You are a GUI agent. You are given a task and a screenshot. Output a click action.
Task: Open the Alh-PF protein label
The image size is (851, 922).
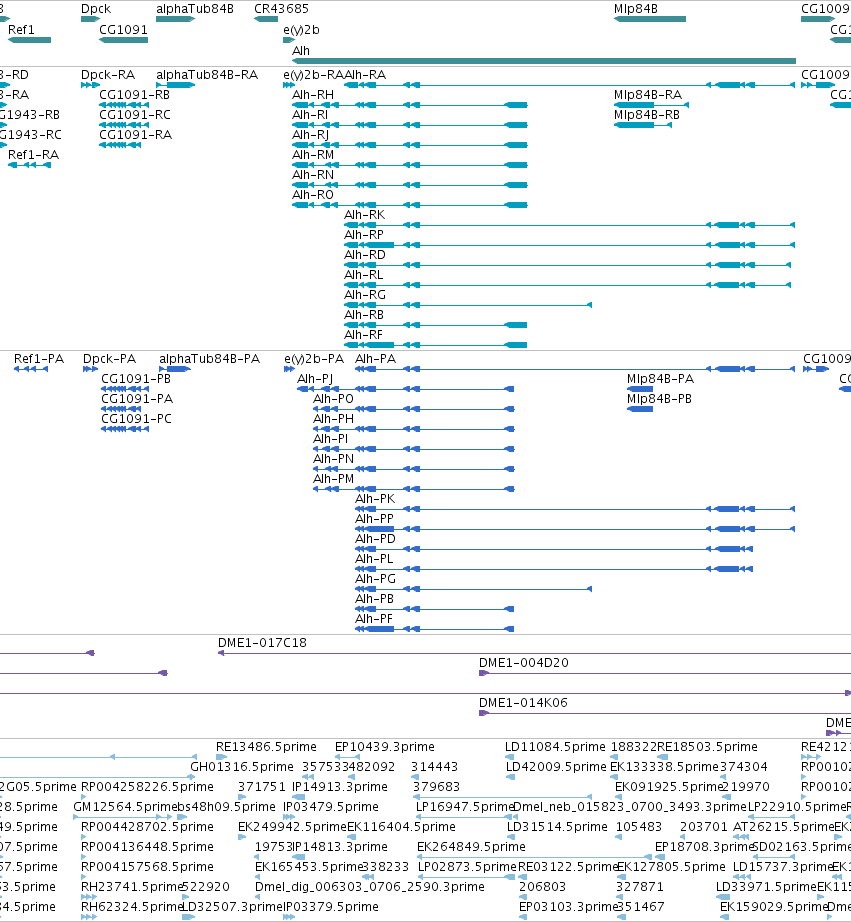tap(374, 619)
